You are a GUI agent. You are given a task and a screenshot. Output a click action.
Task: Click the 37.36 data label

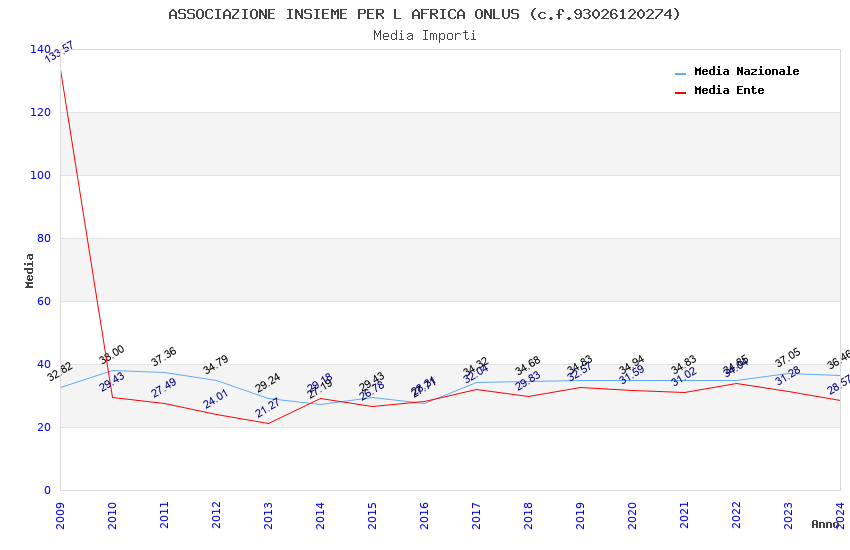coord(164,356)
